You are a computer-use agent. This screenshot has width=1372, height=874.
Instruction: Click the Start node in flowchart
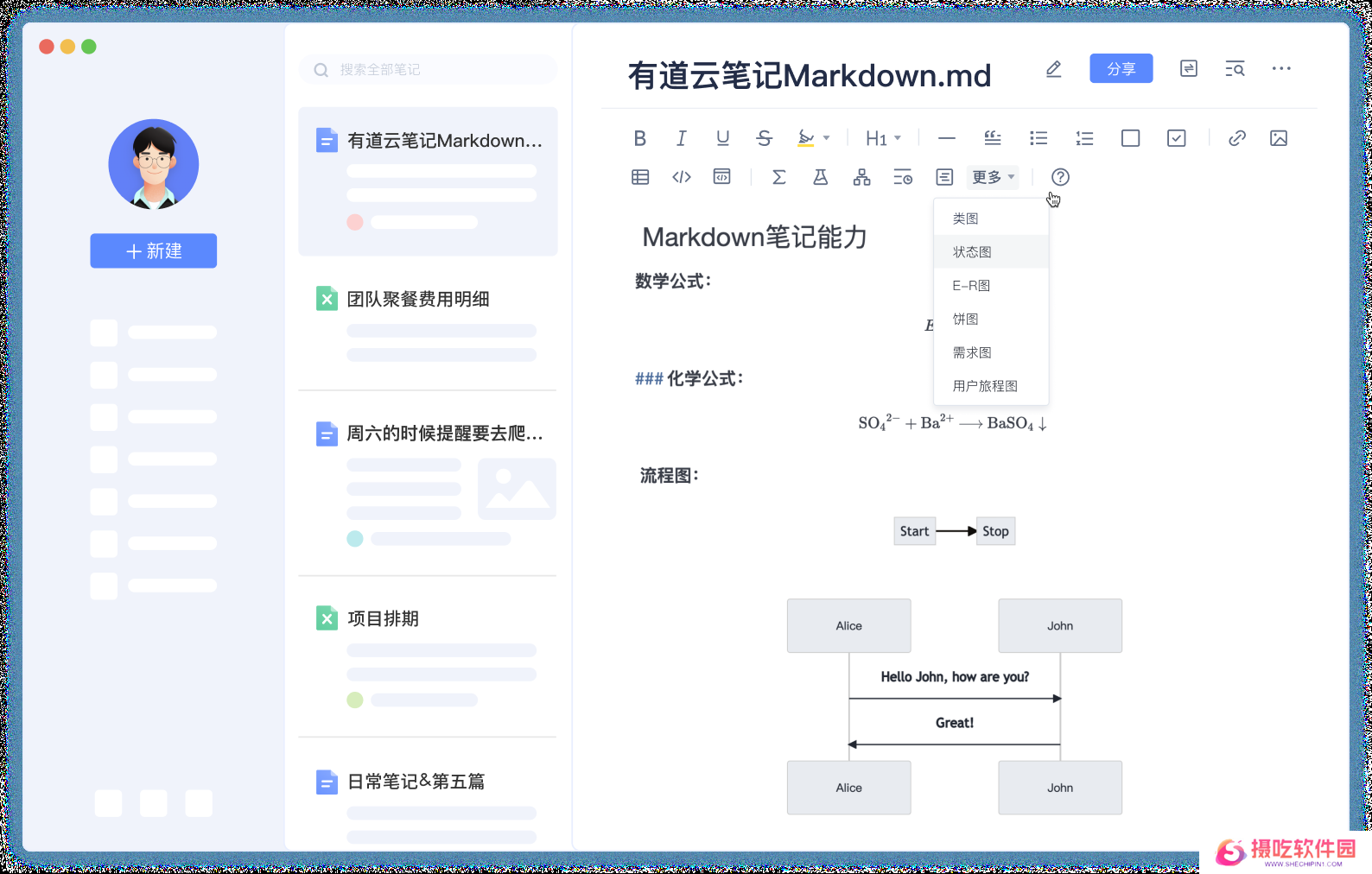914,531
